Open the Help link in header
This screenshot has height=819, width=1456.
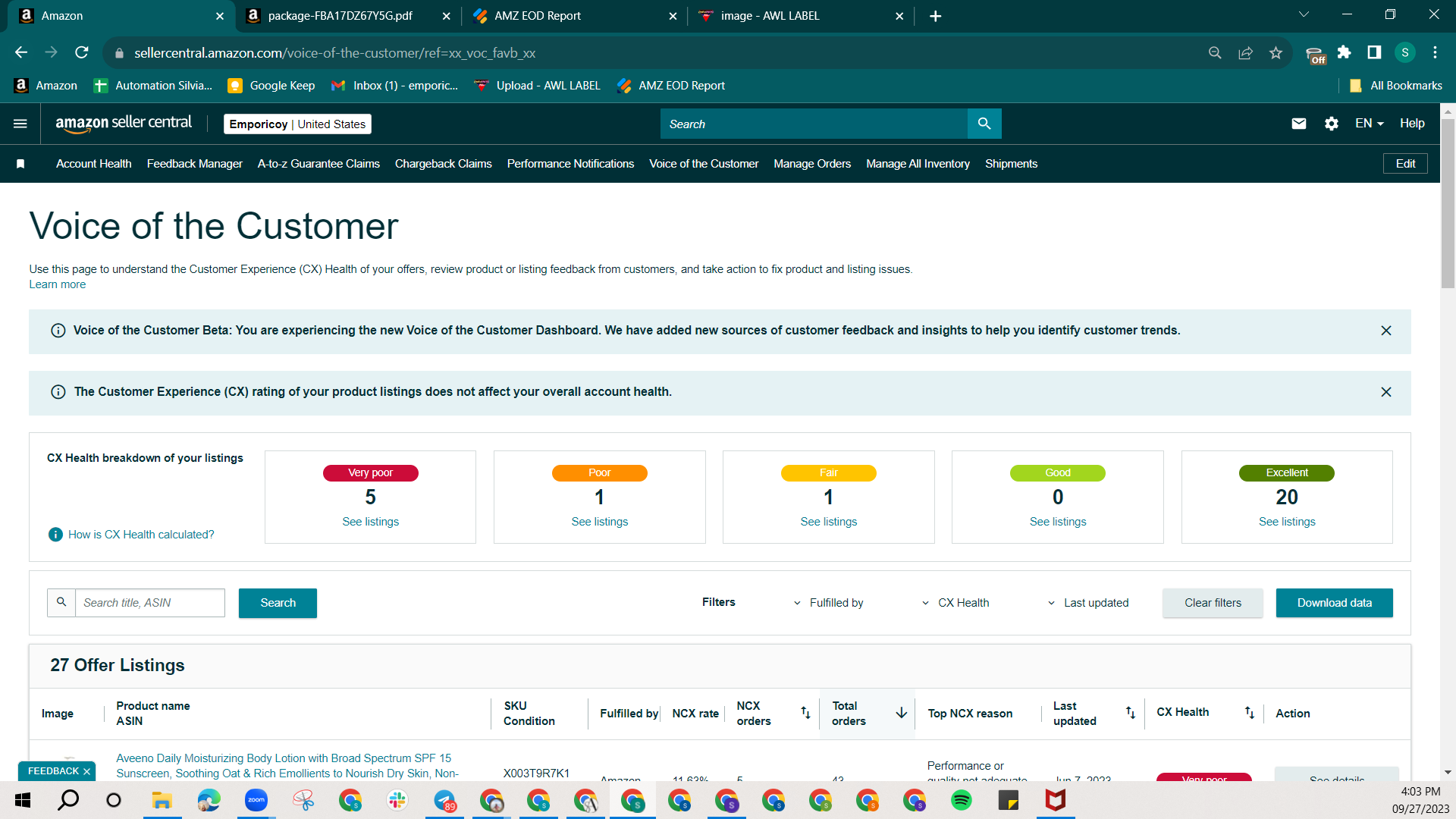1412,123
